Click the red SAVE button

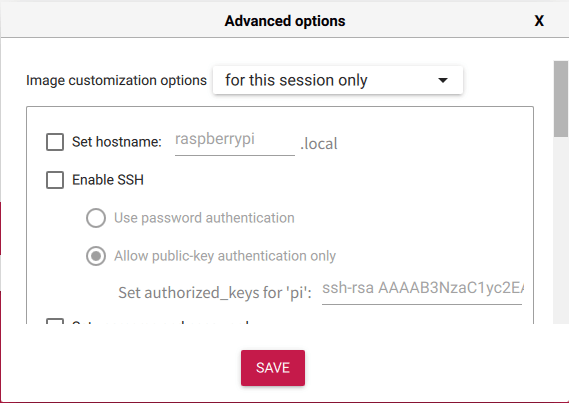tap(273, 368)
